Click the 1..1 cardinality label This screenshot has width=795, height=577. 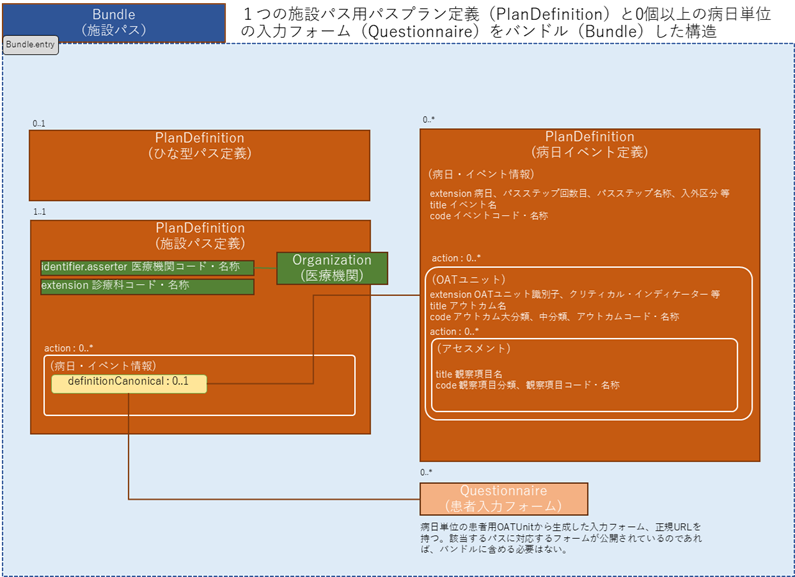[40, 212]
